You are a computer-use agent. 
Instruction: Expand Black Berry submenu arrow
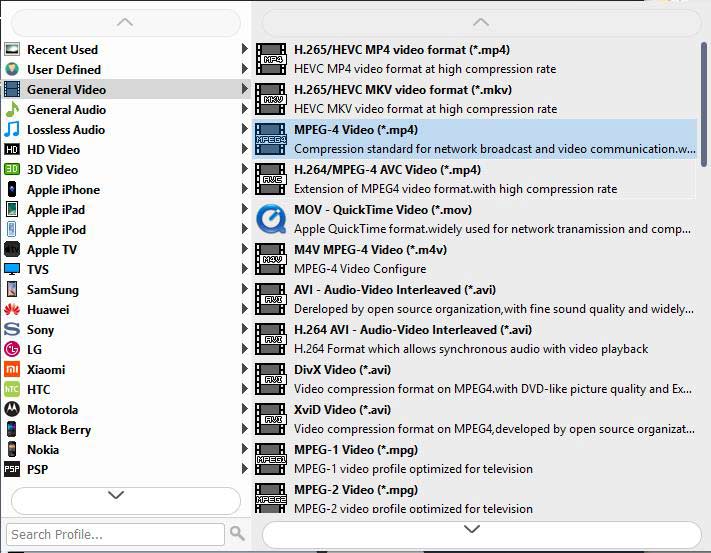[x=245, y=428]
